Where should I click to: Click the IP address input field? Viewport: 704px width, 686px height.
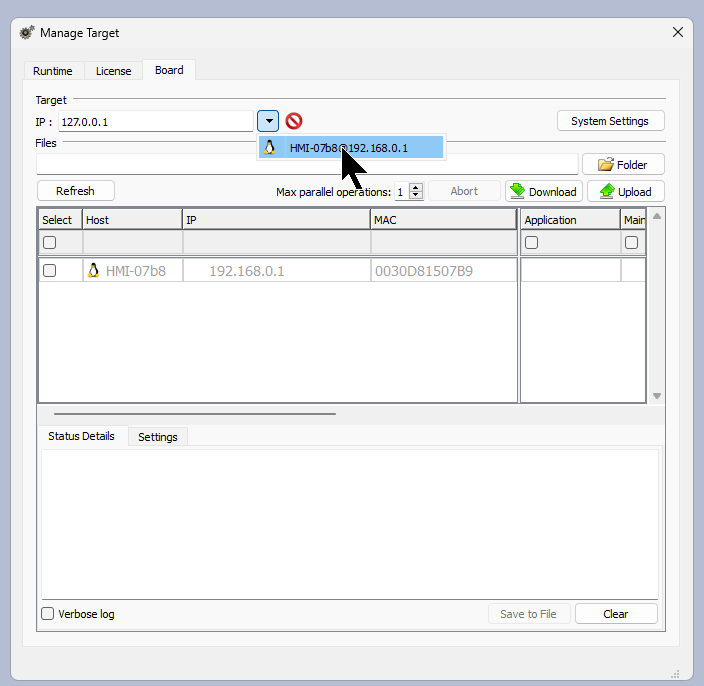click(156, 122)
